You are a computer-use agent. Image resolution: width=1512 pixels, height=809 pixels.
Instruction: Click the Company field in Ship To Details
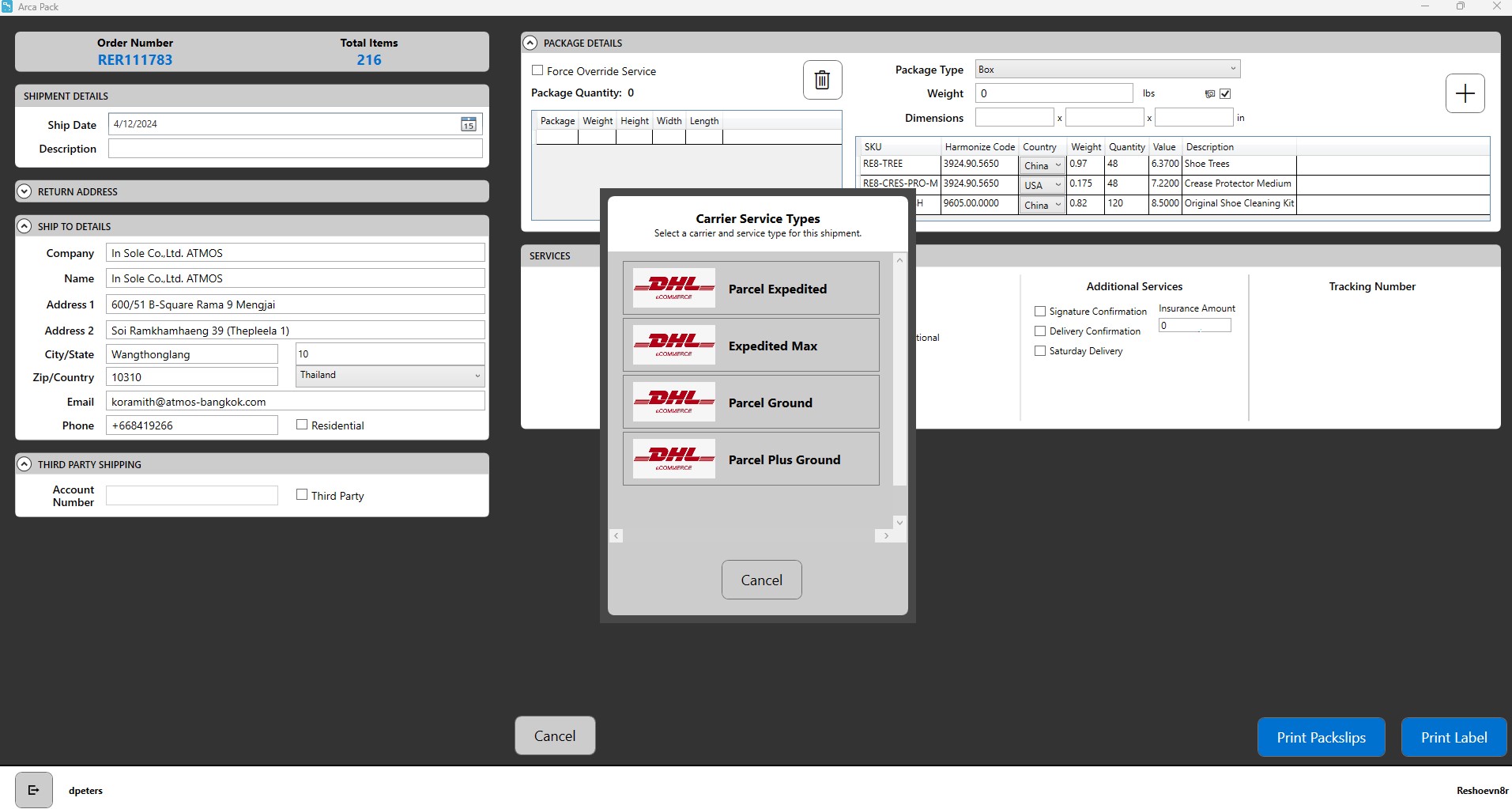point(295,253)
